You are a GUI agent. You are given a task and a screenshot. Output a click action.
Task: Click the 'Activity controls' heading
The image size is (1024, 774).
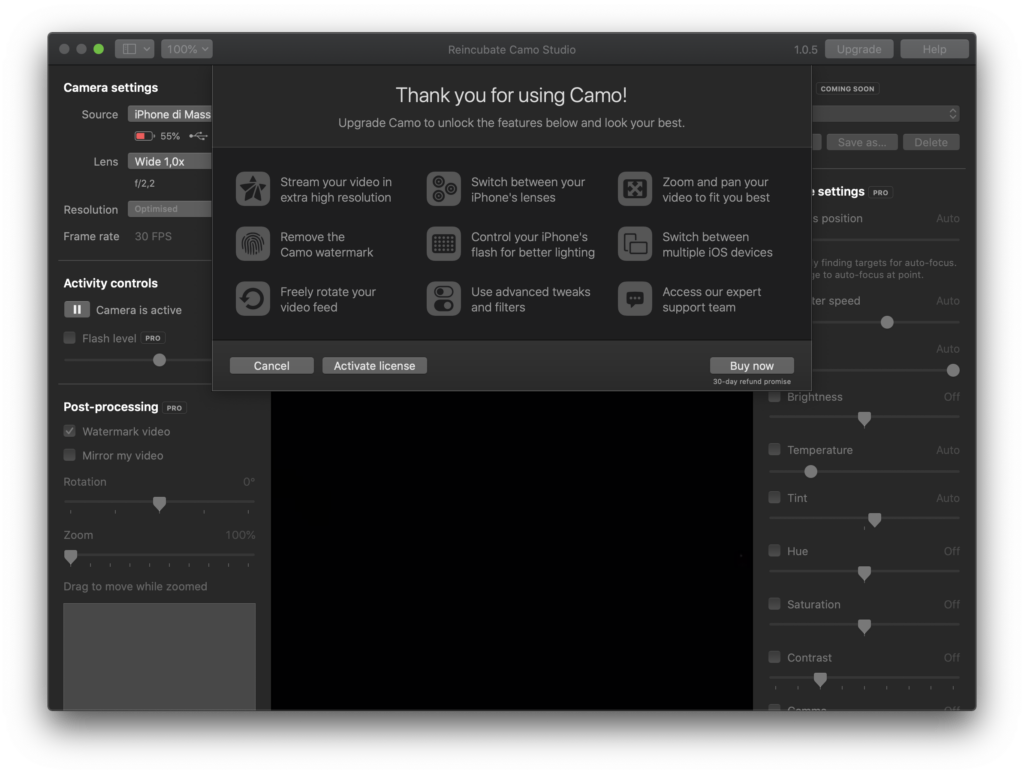(110, 283)
